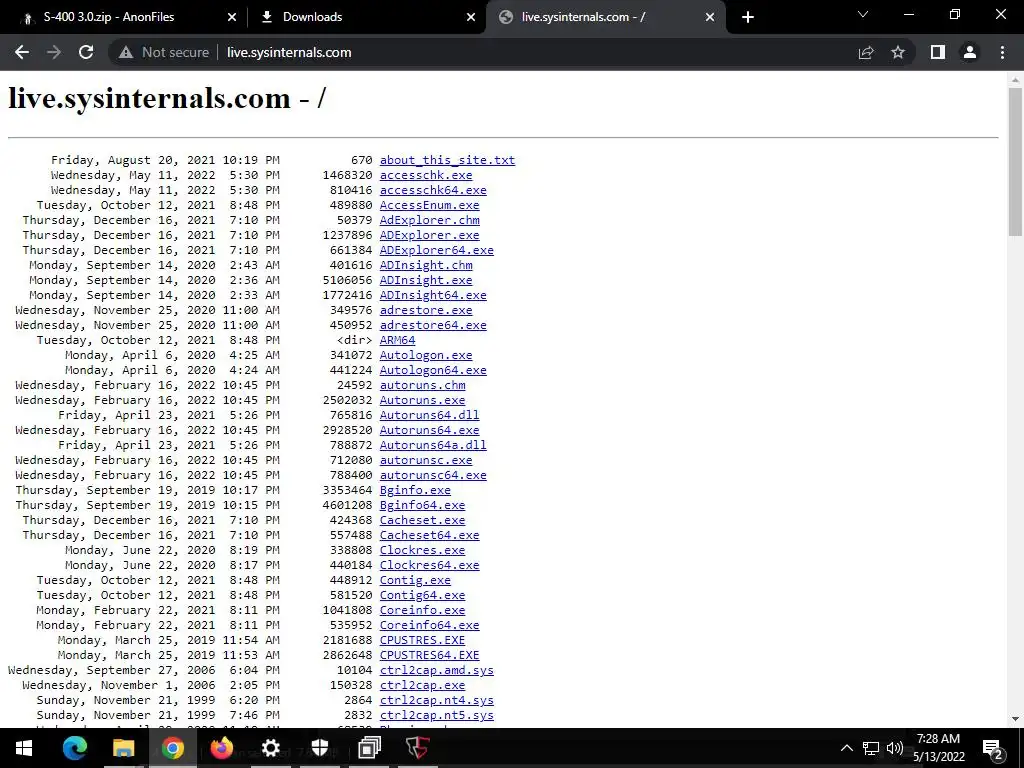Launch Firefox from the taskbar

point(221,748)
